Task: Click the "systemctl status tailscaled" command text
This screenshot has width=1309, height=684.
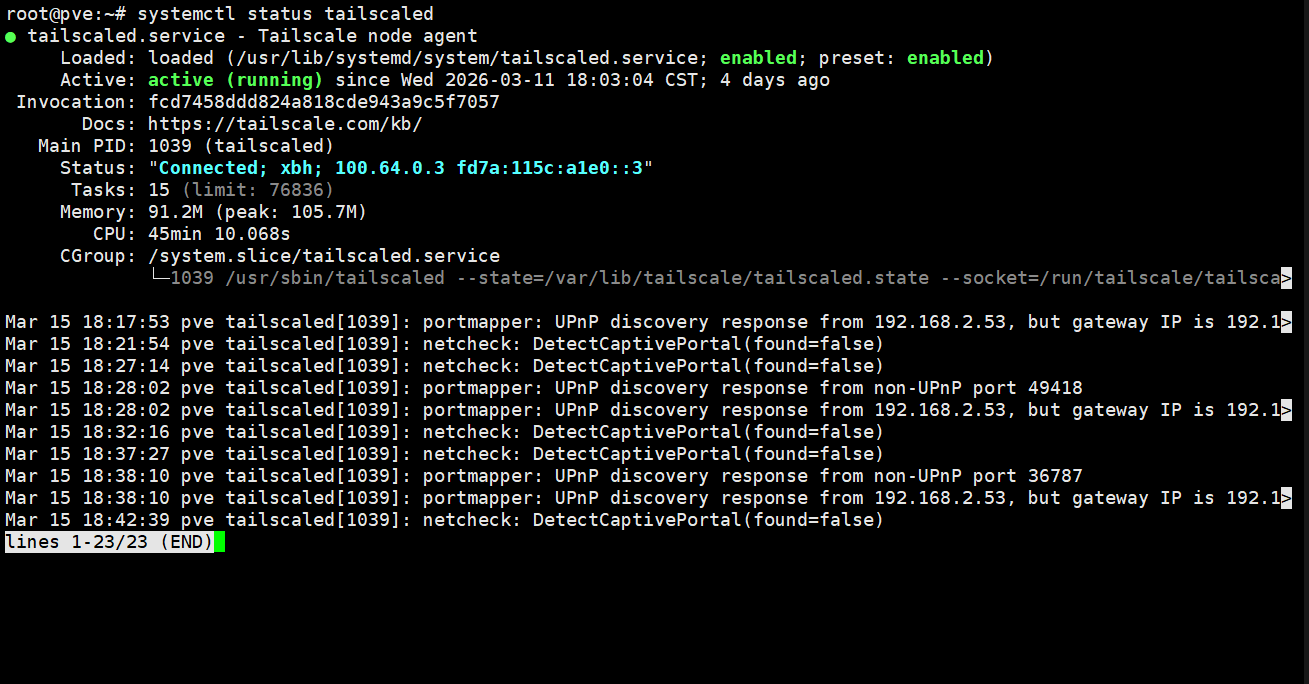Action: pos(285,14)
